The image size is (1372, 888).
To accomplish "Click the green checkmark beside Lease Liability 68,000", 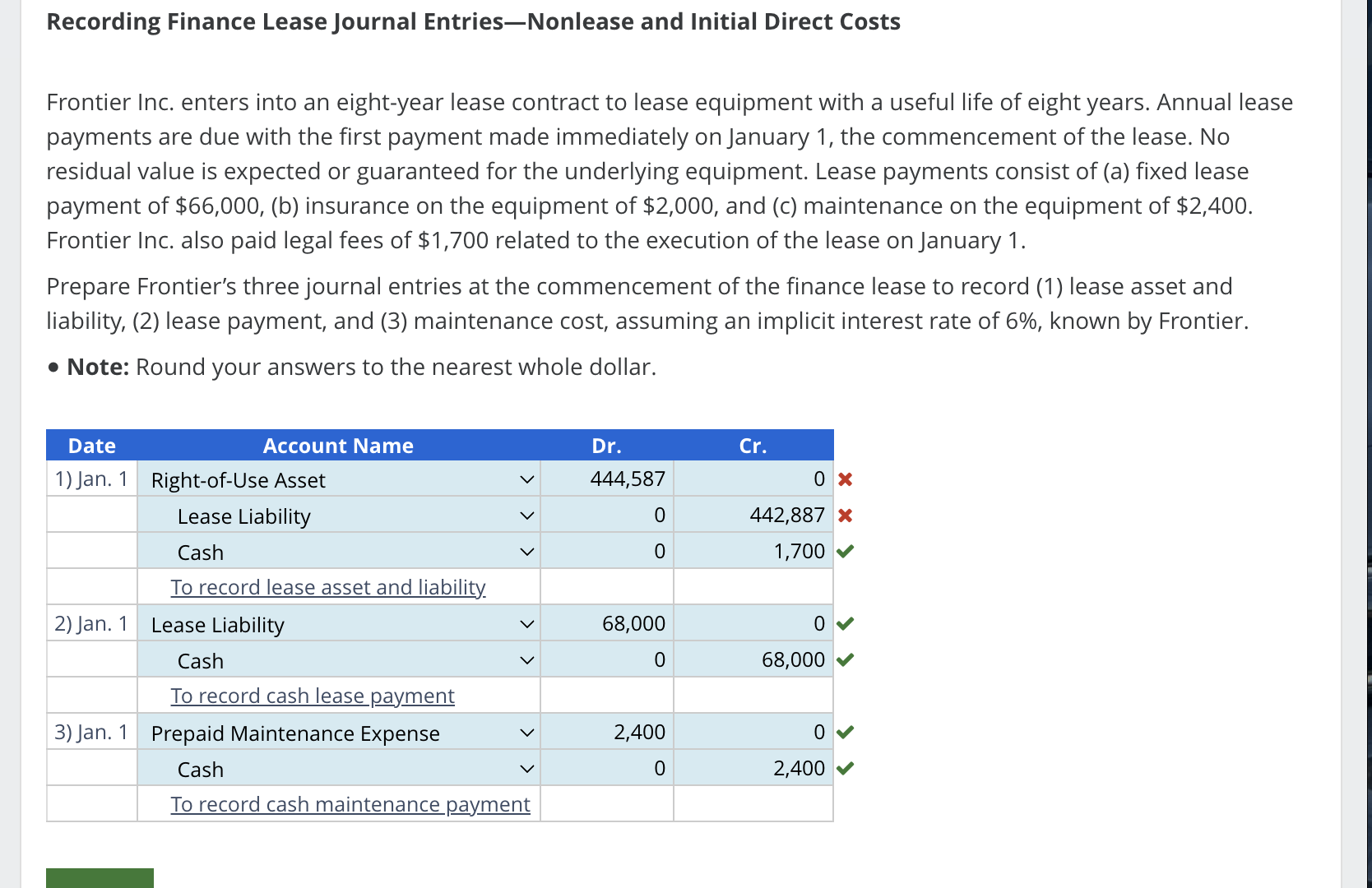I will [x=846, y=623].
